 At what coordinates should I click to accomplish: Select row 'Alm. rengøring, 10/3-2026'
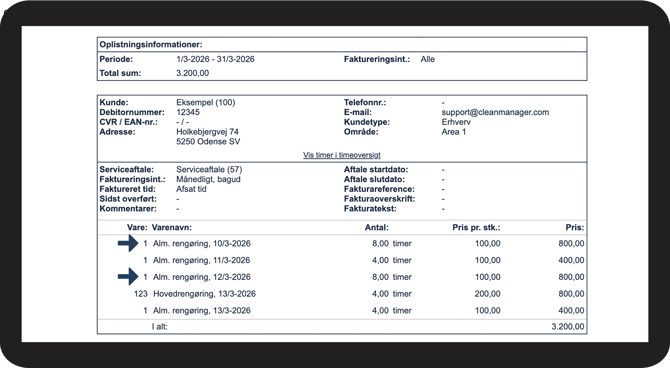click(x=341, y=244)
